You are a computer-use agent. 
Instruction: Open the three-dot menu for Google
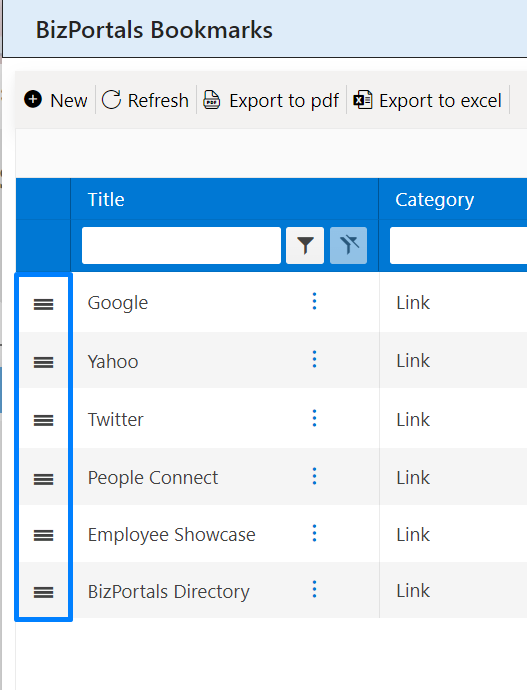pyautogui.click(x=314, y=301)
